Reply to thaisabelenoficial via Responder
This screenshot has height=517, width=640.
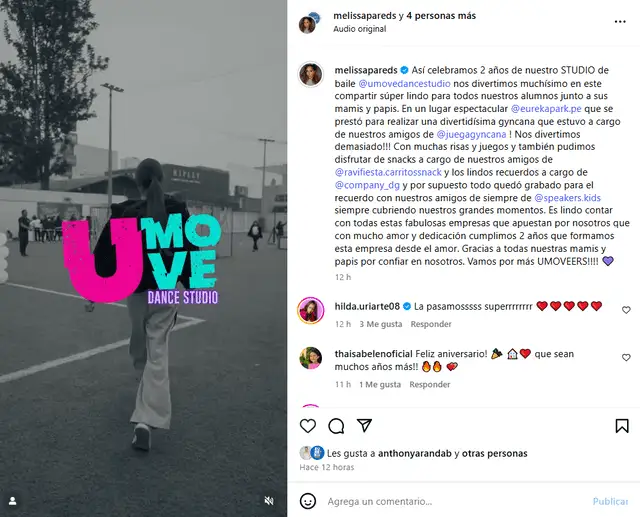pyautogui.click(x=429, y=384)
